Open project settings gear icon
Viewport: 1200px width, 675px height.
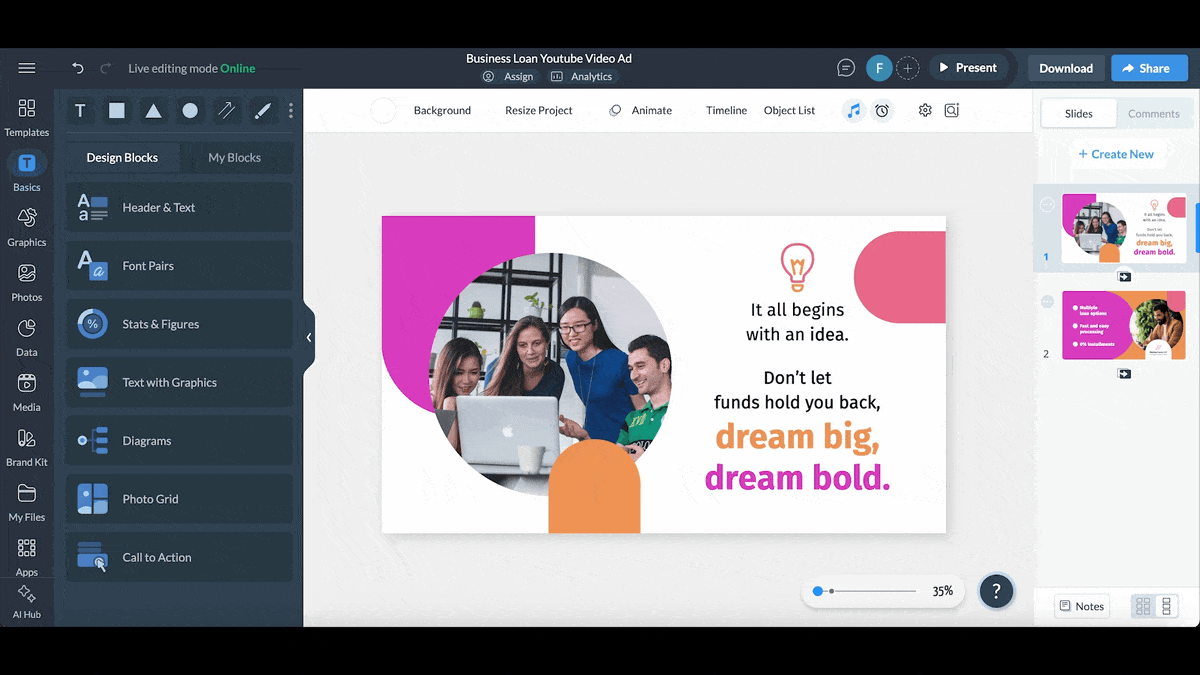click(925, 111)
